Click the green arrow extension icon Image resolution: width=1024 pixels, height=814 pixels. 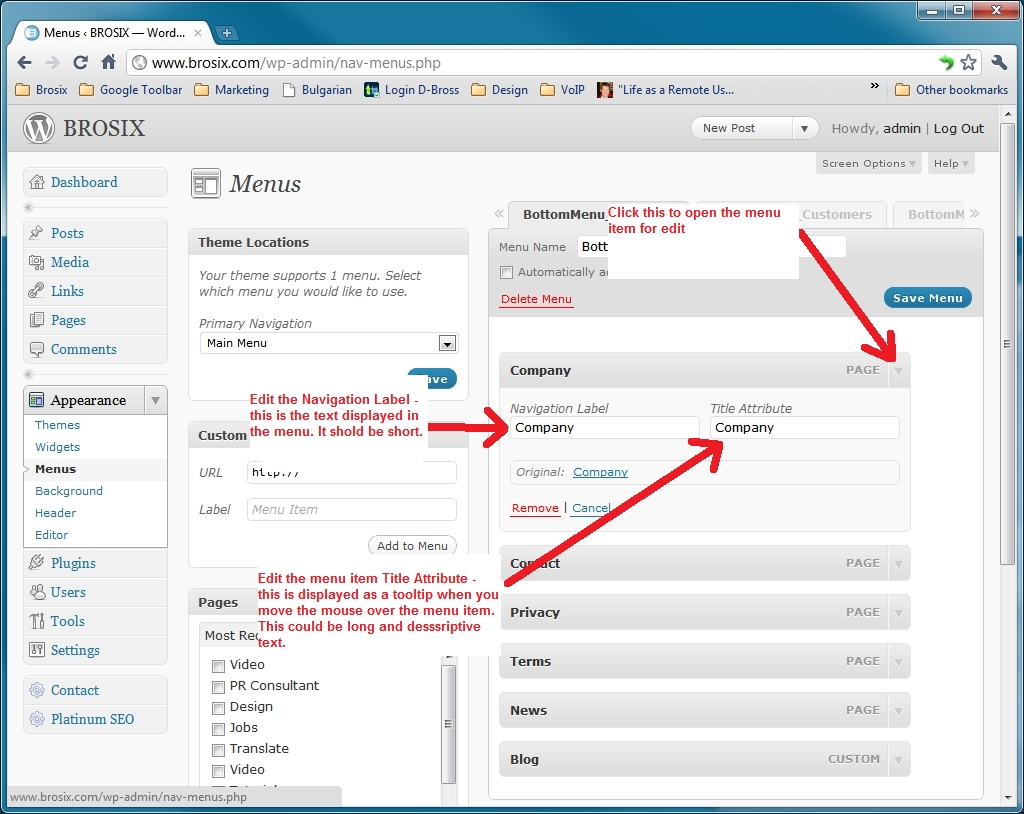pyautogui.click(x=946, y=63)
